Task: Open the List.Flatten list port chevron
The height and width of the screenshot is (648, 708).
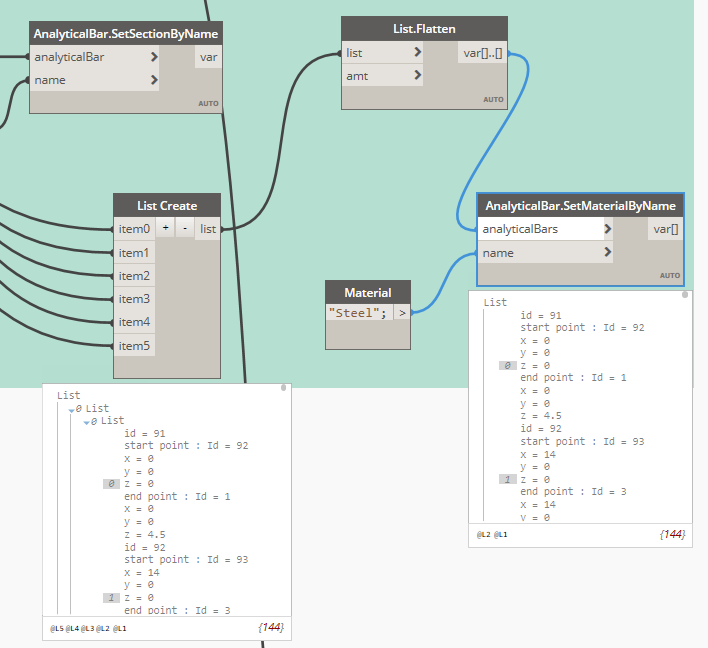Action: point(416,53)
